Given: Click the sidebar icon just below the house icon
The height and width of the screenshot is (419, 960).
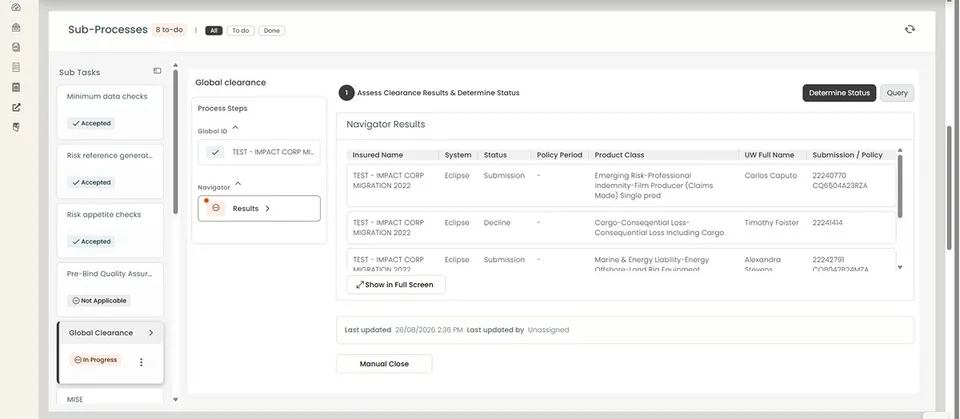Looking at the screenshot, I should coord(16,47).
